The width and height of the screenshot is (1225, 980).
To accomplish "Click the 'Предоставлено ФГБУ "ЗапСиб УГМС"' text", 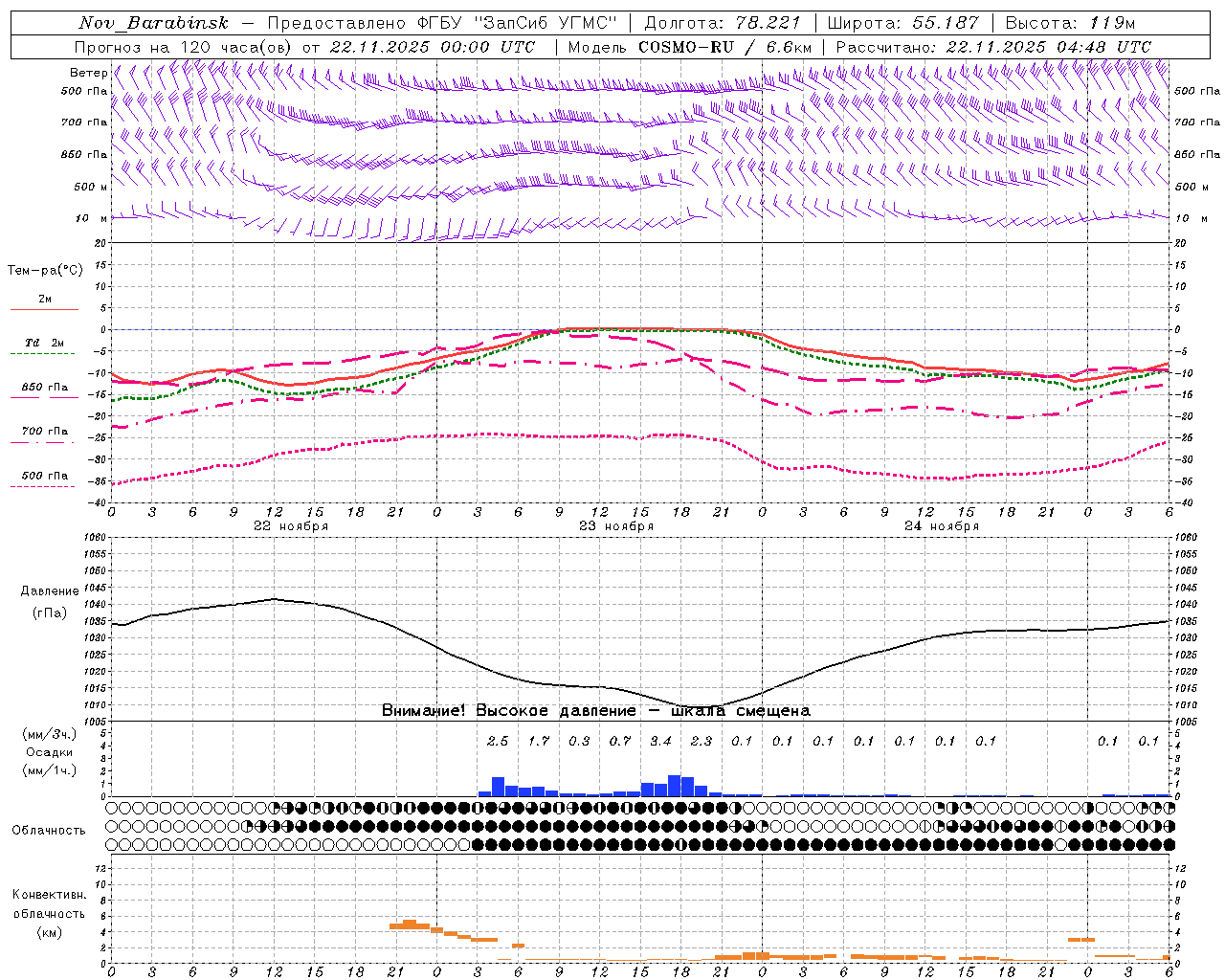I will click(x=442, y=23).
